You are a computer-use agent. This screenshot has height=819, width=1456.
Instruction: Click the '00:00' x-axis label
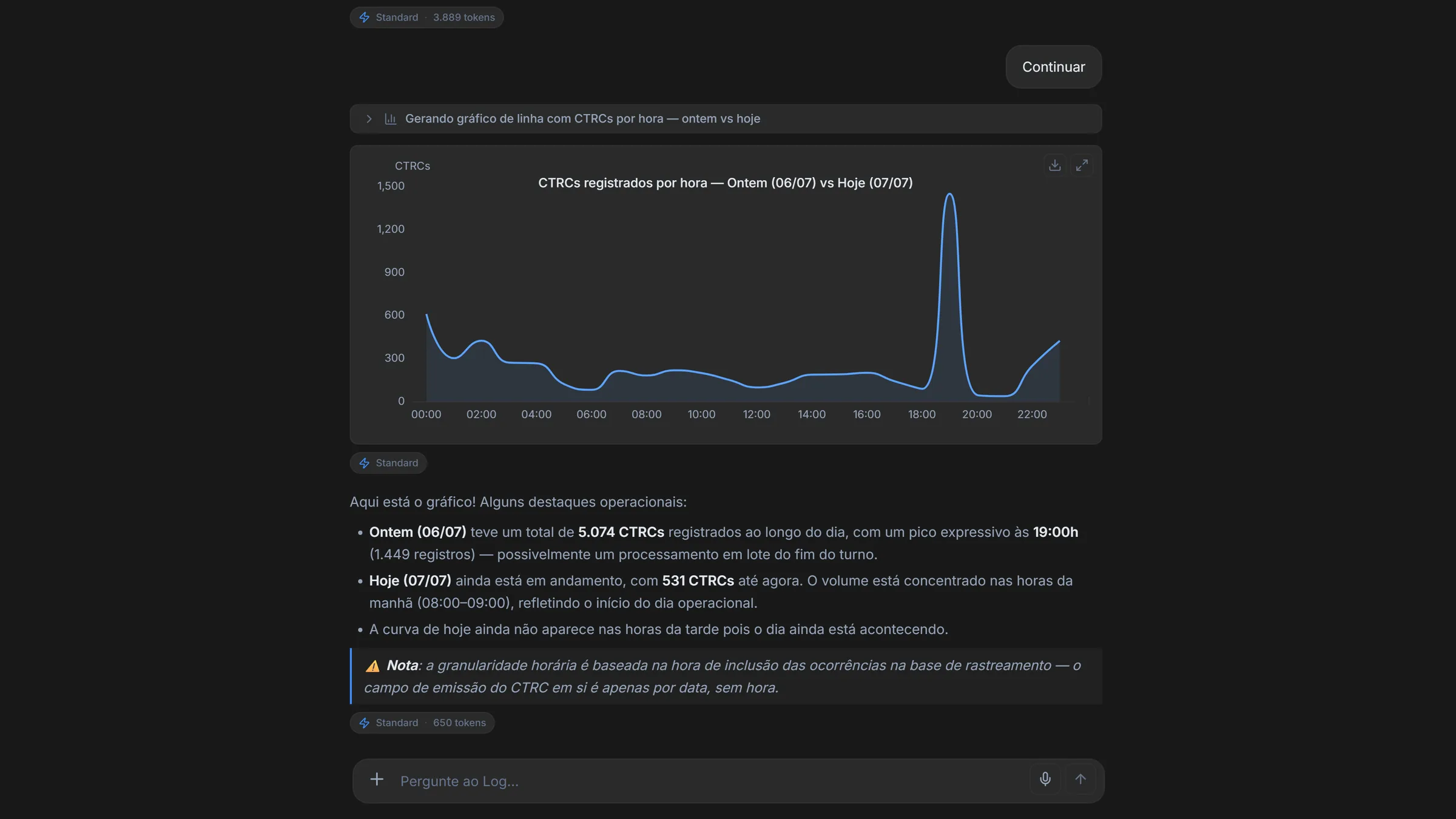(426, 414)
